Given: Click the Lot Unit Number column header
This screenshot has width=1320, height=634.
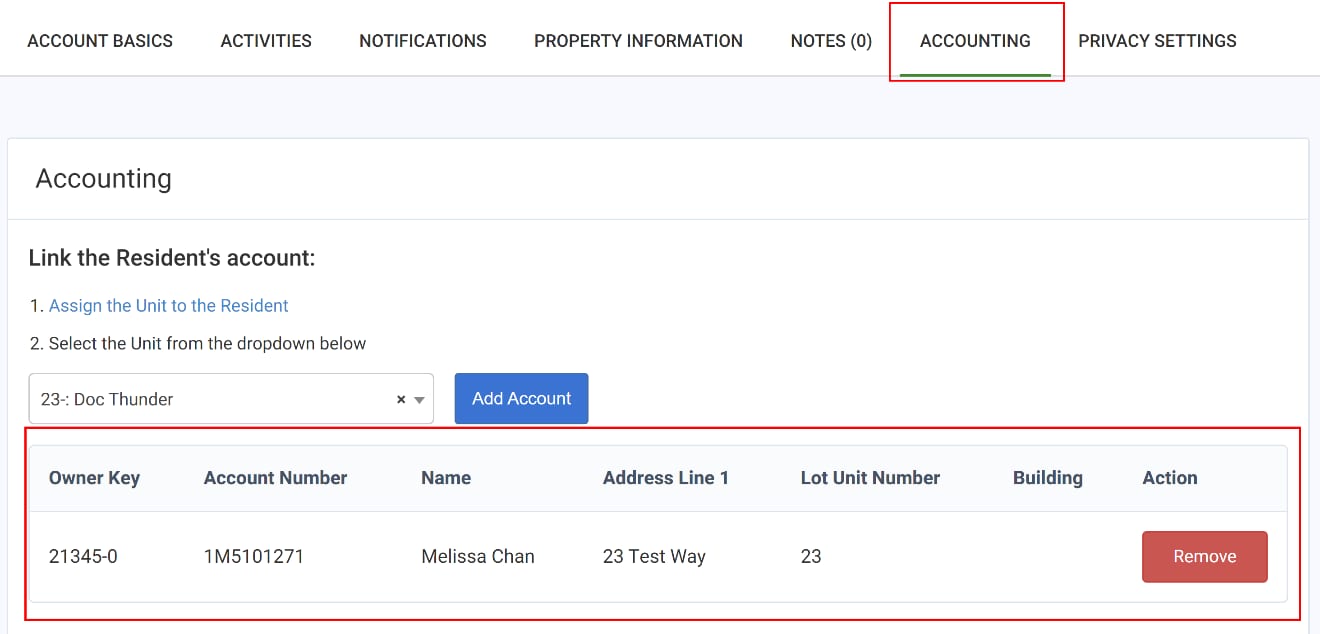Looking at the screenshot, I should click(870, 478).
